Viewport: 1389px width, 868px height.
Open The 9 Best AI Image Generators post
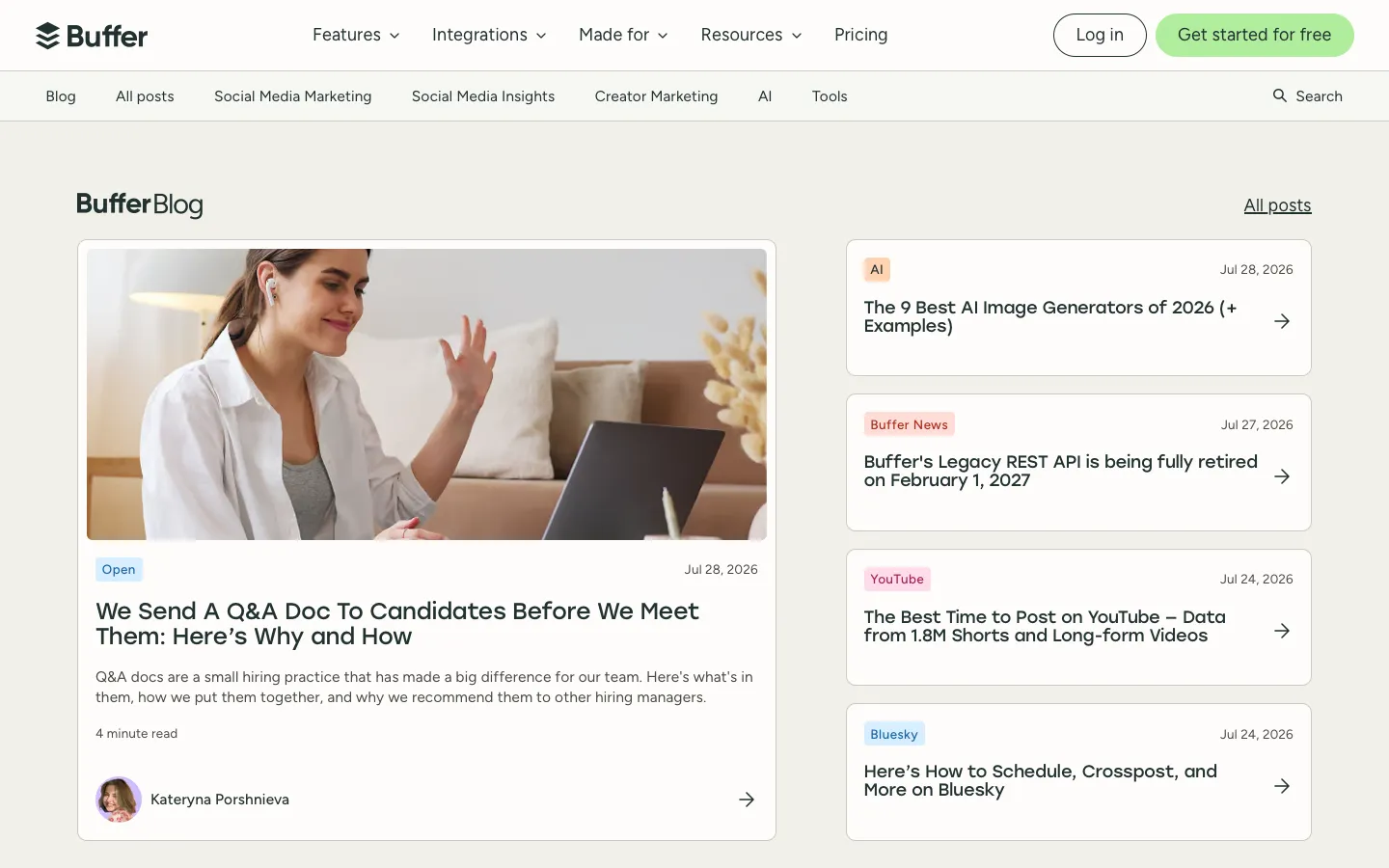click(x=1050, y=316)
